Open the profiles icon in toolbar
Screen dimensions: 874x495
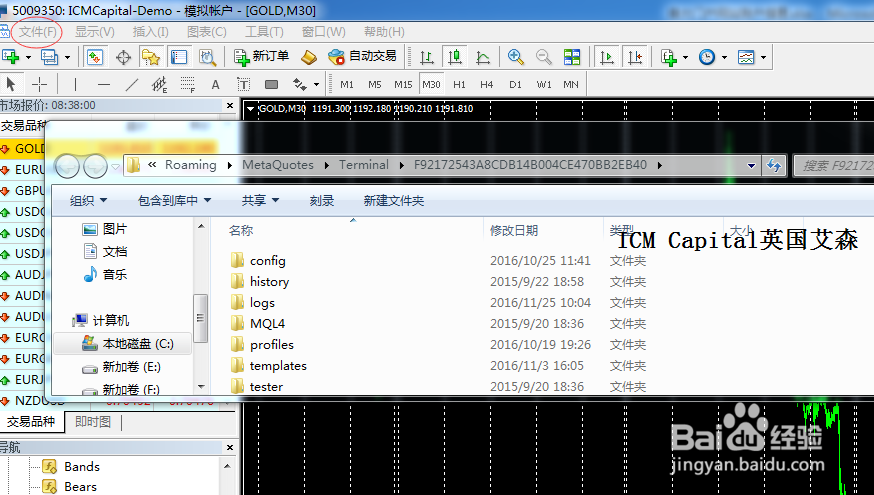click(x=50, y=57)
